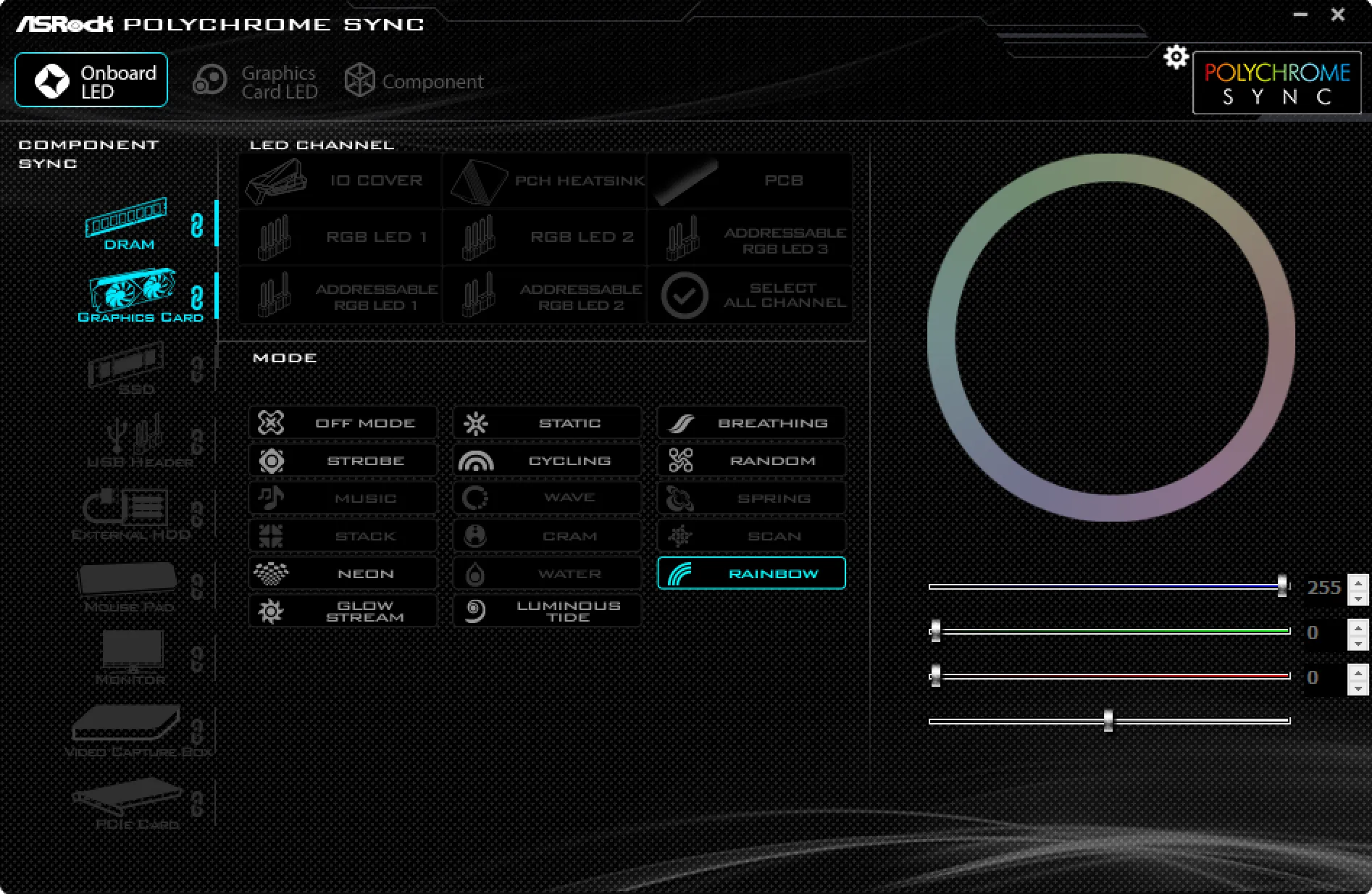The width and height of the screenshot is (1372, 894).
Task: Toggle the Monitor sync link
Action: tap(196, 659)
